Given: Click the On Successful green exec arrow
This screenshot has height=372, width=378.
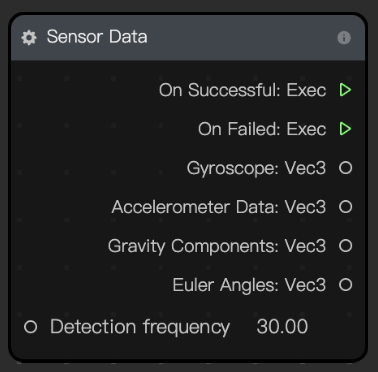Looking at the screenshot, I should (x=345, y=90).
